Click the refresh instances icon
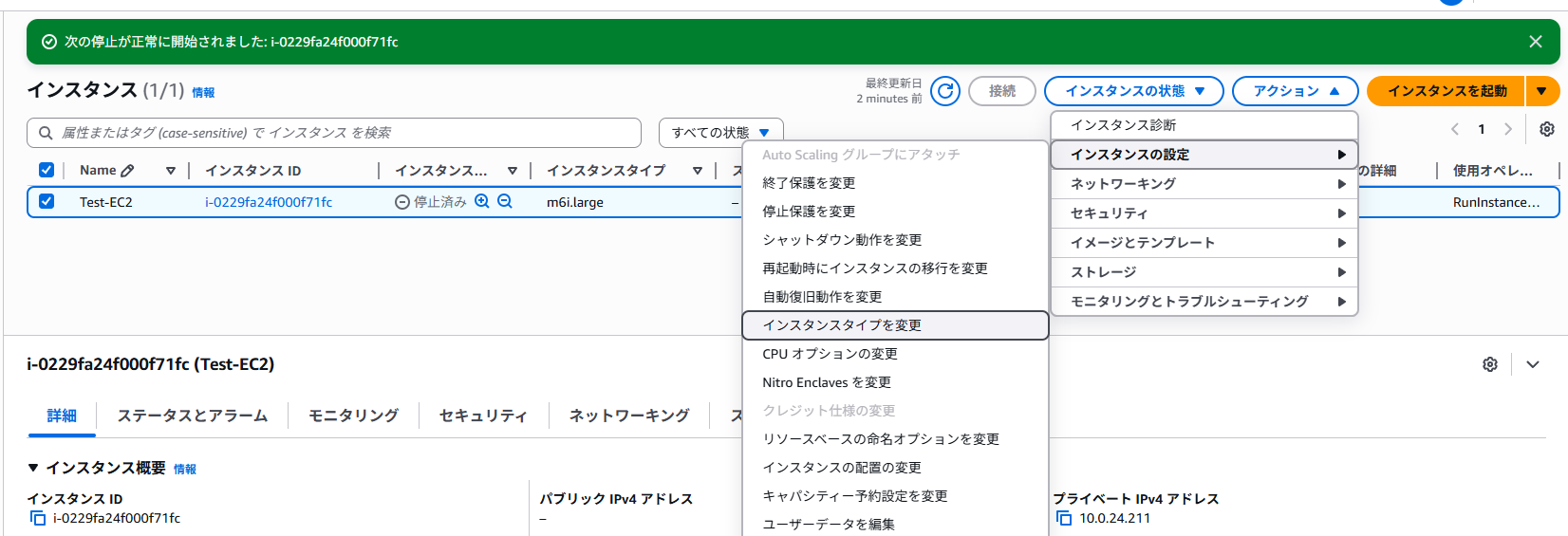 (944, 91)
